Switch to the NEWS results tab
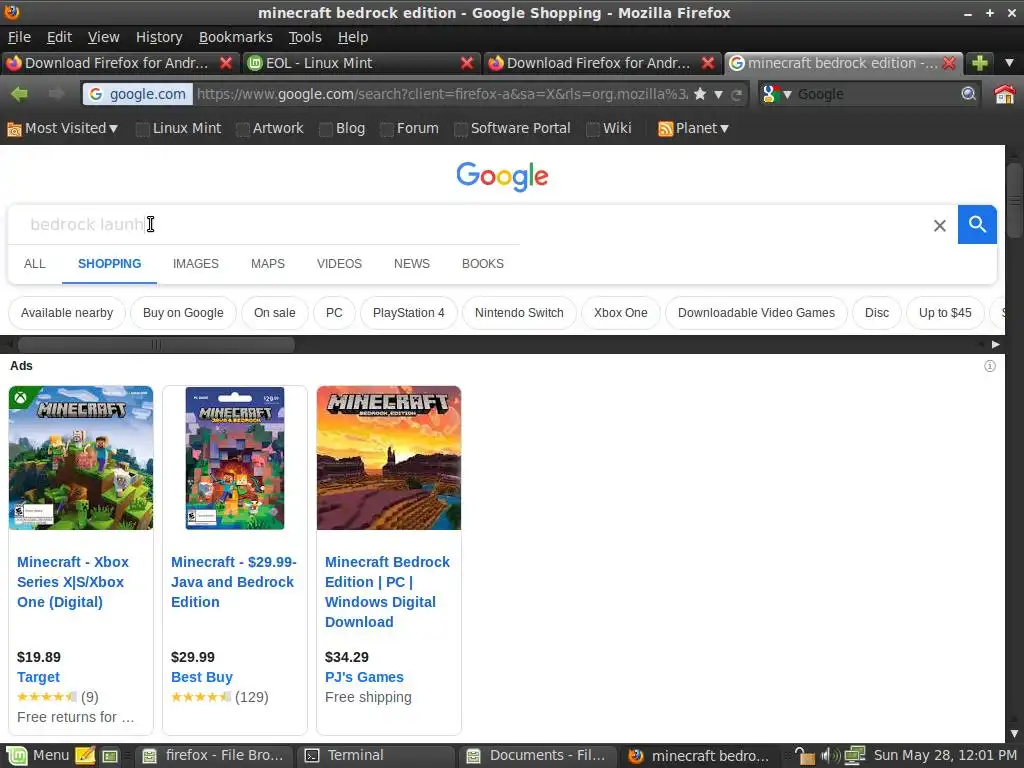Viewport: 1024px width, 768px height. [411, 264]
